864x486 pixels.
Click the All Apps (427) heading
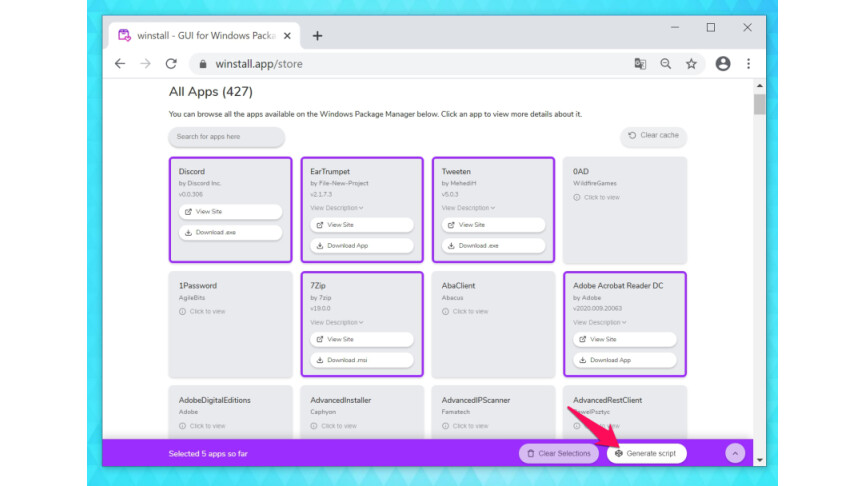pos(210,91)
